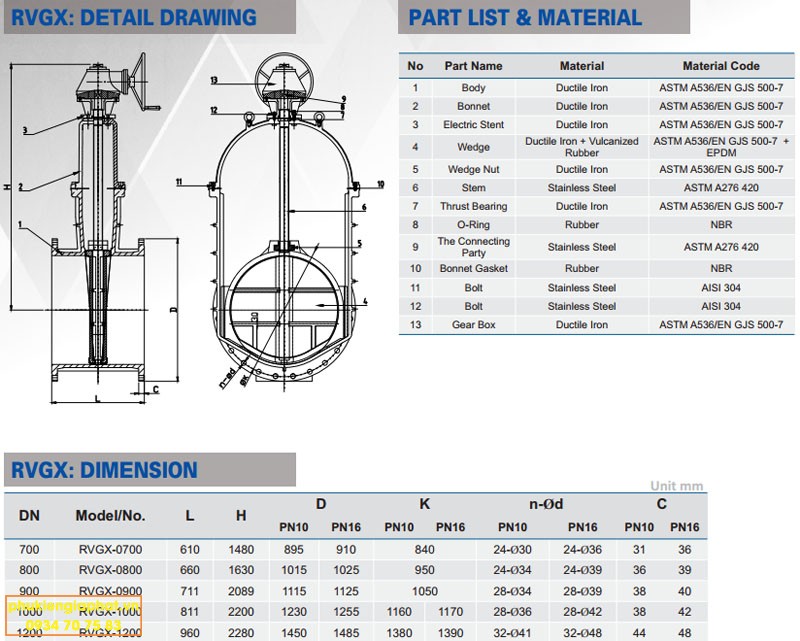Click the 'PART LIST & MATERIAL' heading
Image resolution: width=800 pixels, height=641 pixels.
pyautogui.click(x=525, y=17)
